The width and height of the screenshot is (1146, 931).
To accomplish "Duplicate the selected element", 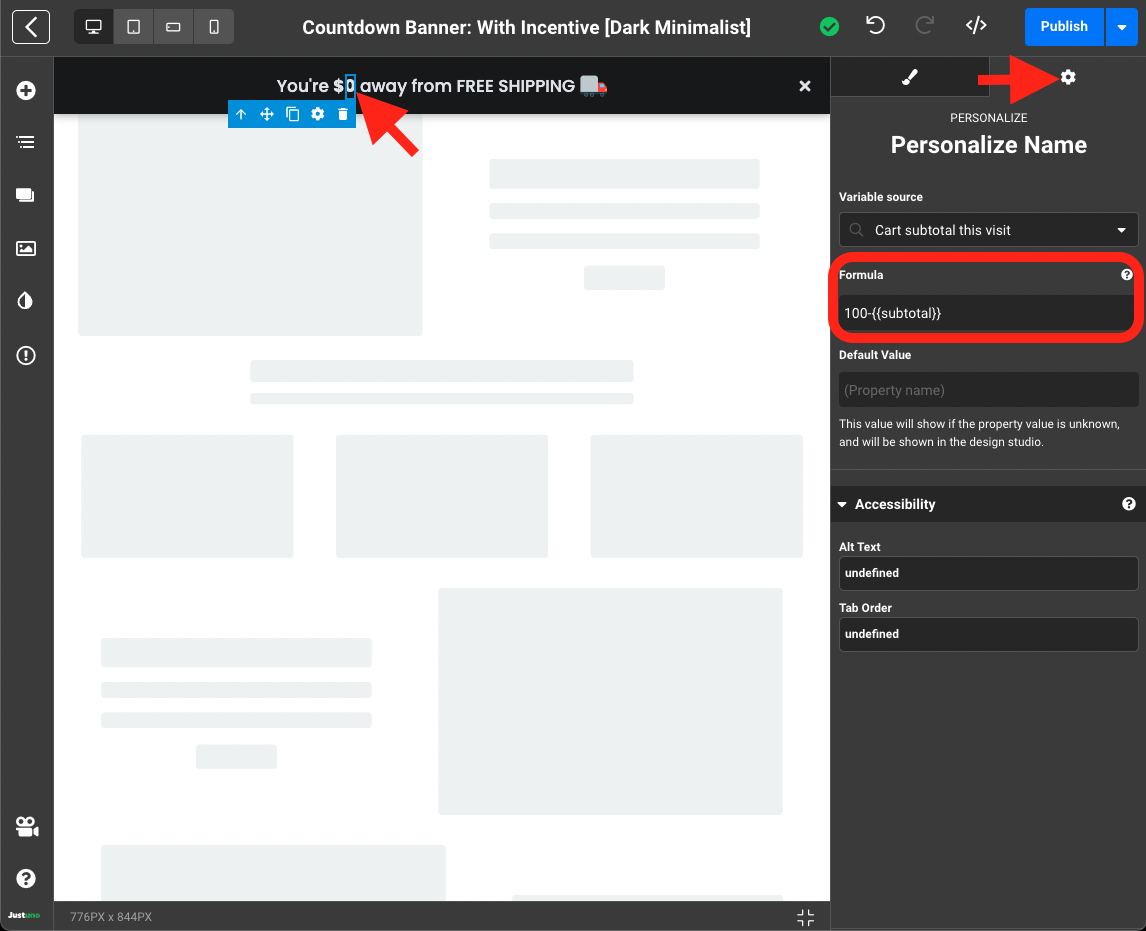I will (293, 114).
